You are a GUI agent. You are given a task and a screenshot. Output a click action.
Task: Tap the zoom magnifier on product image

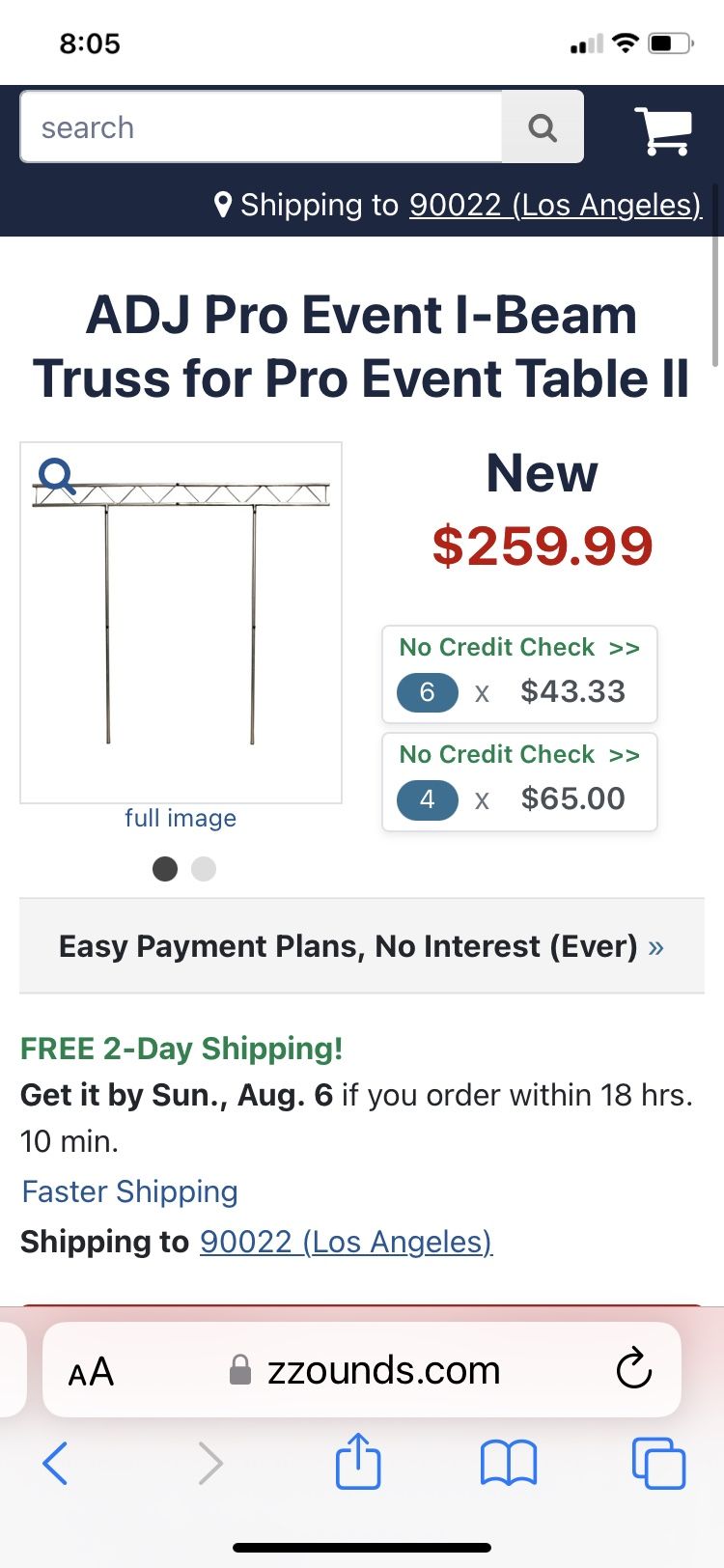[57, 476]
